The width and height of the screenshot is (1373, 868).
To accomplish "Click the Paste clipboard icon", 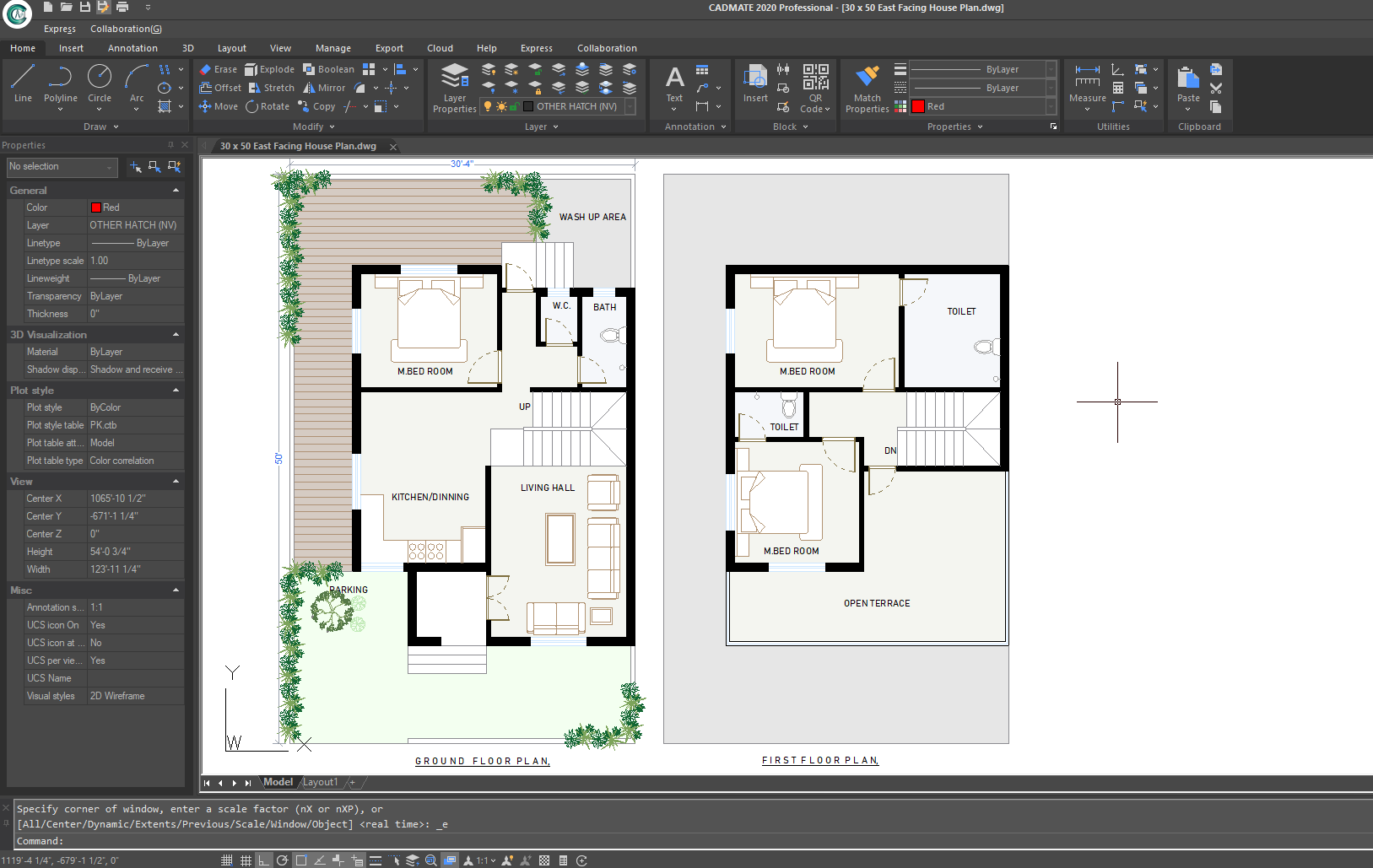I will click(x=1188, y=84).
